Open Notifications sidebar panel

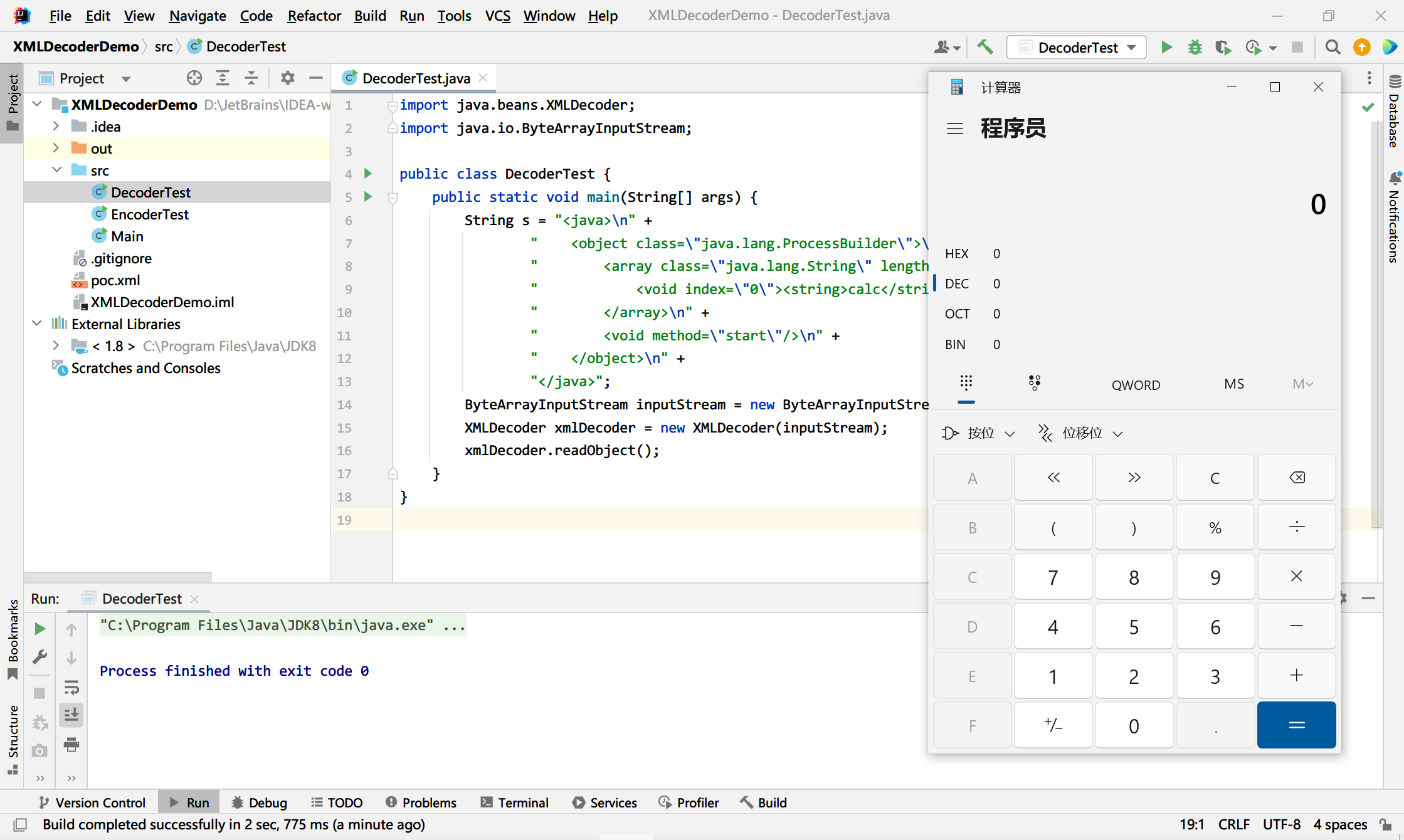(x=1395, y=218)
